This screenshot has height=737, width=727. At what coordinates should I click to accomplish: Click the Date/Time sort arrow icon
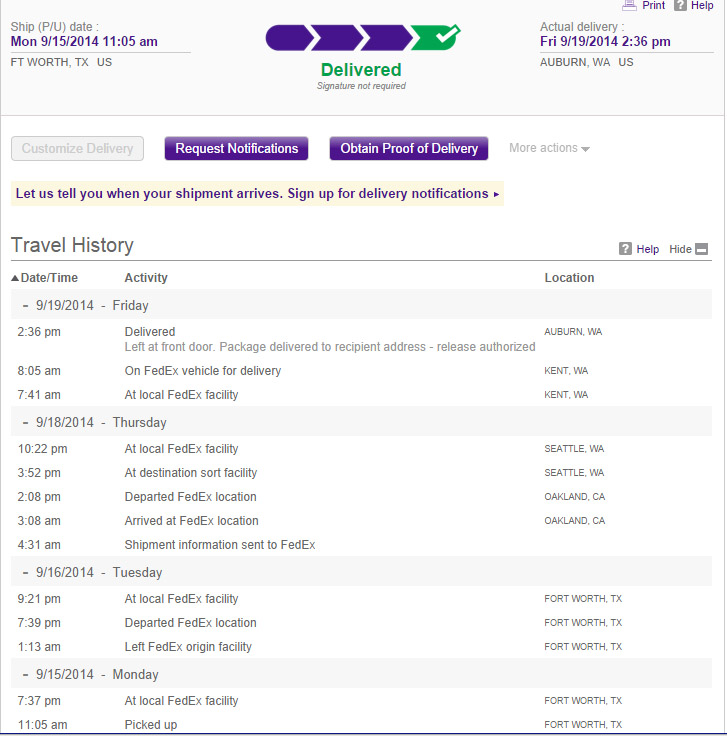click(x=15, y=278)
